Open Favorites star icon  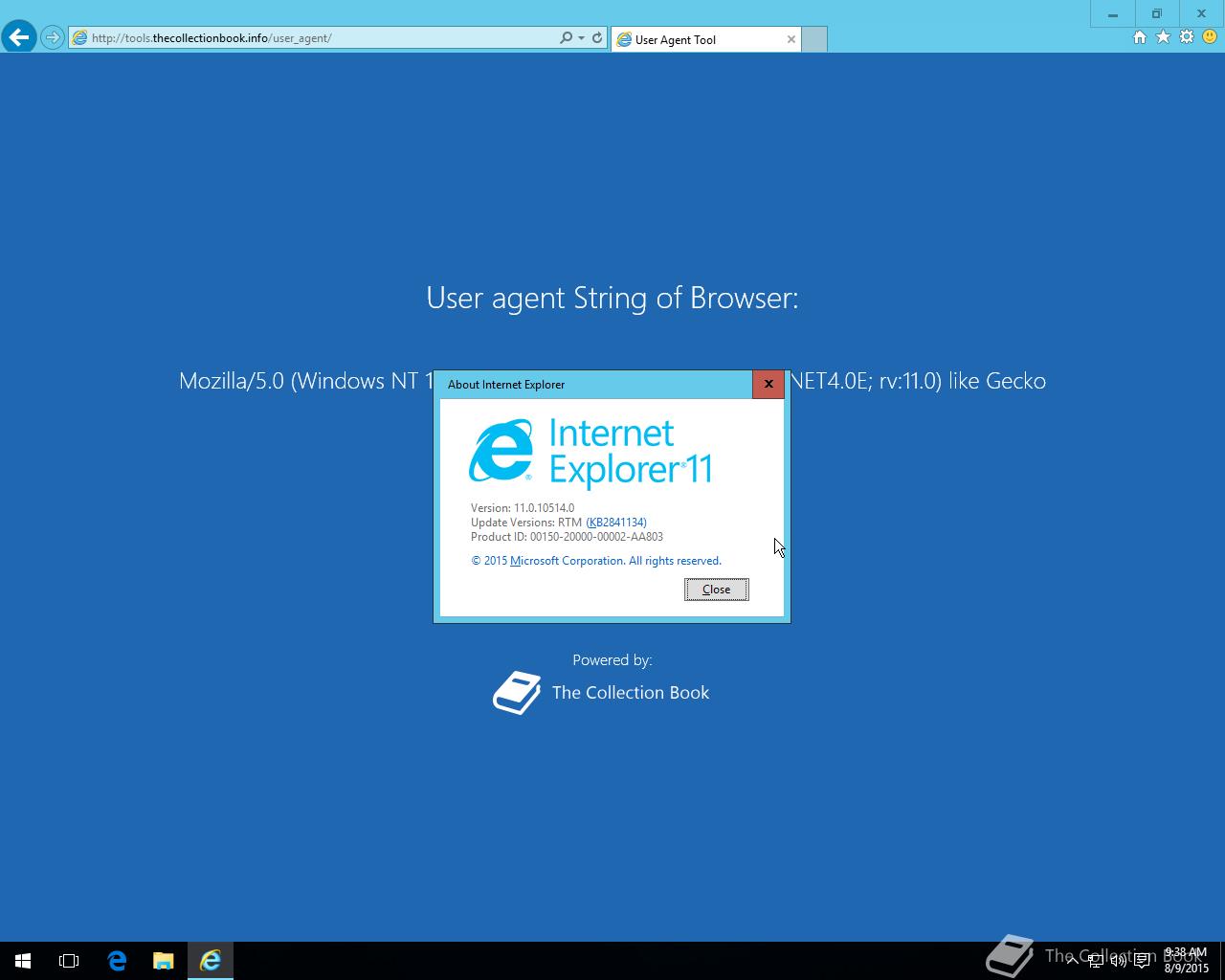(1163, 37)
